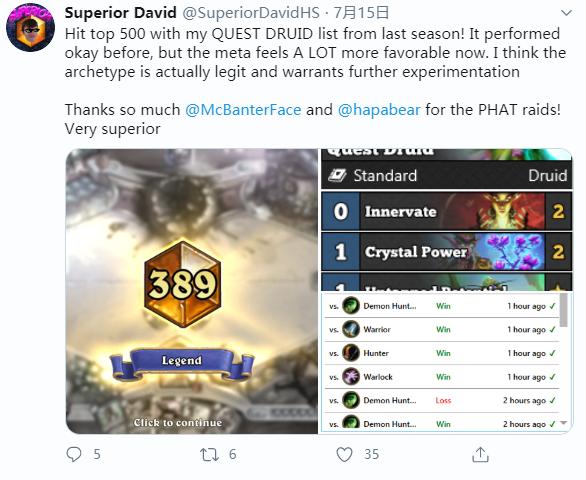Open the 7月15日 tweet date link
Screen dimensions: 586x480
point(361,13)
